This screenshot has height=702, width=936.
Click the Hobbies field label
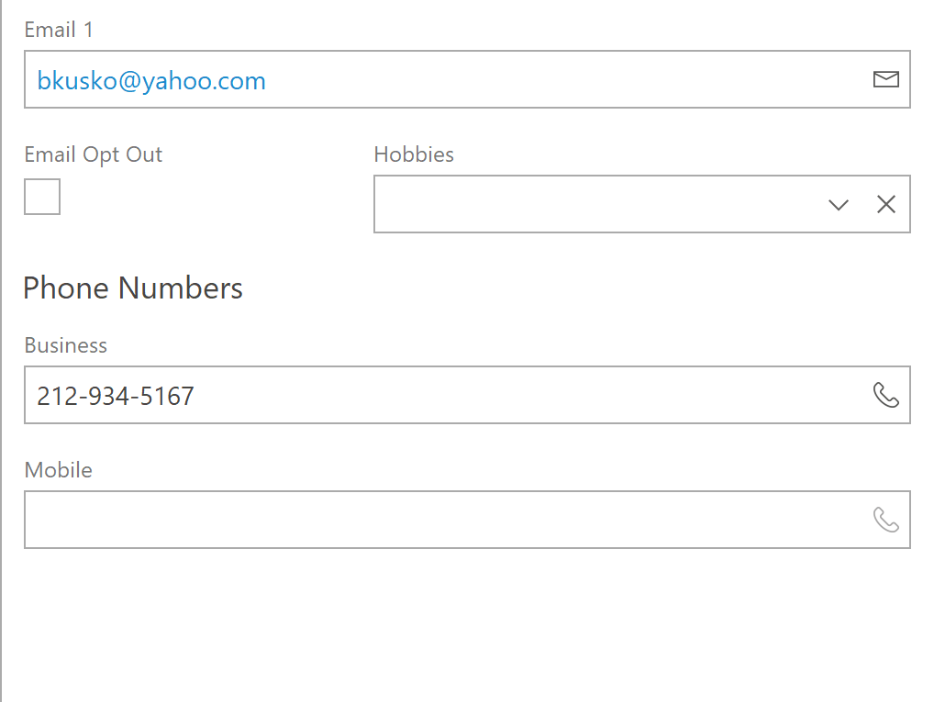(414, 155)
